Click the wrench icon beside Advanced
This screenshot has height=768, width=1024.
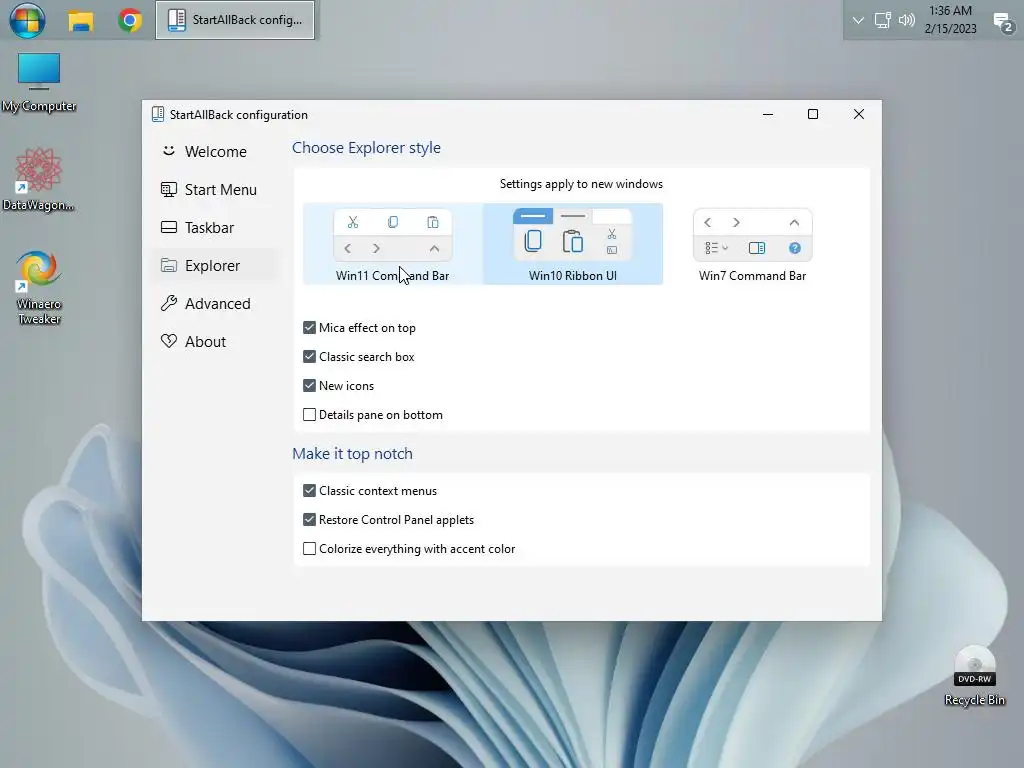[168, 304]
